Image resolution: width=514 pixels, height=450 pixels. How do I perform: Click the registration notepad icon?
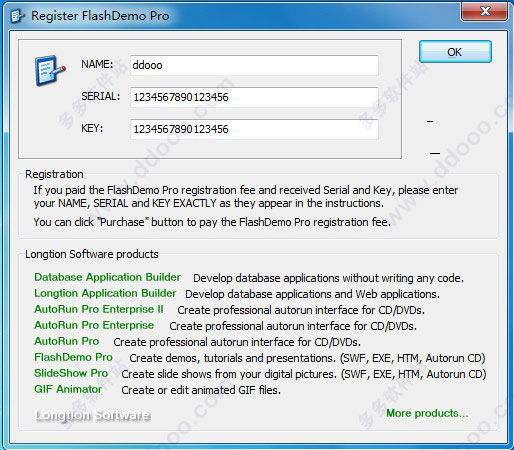(x=50, y=71)
